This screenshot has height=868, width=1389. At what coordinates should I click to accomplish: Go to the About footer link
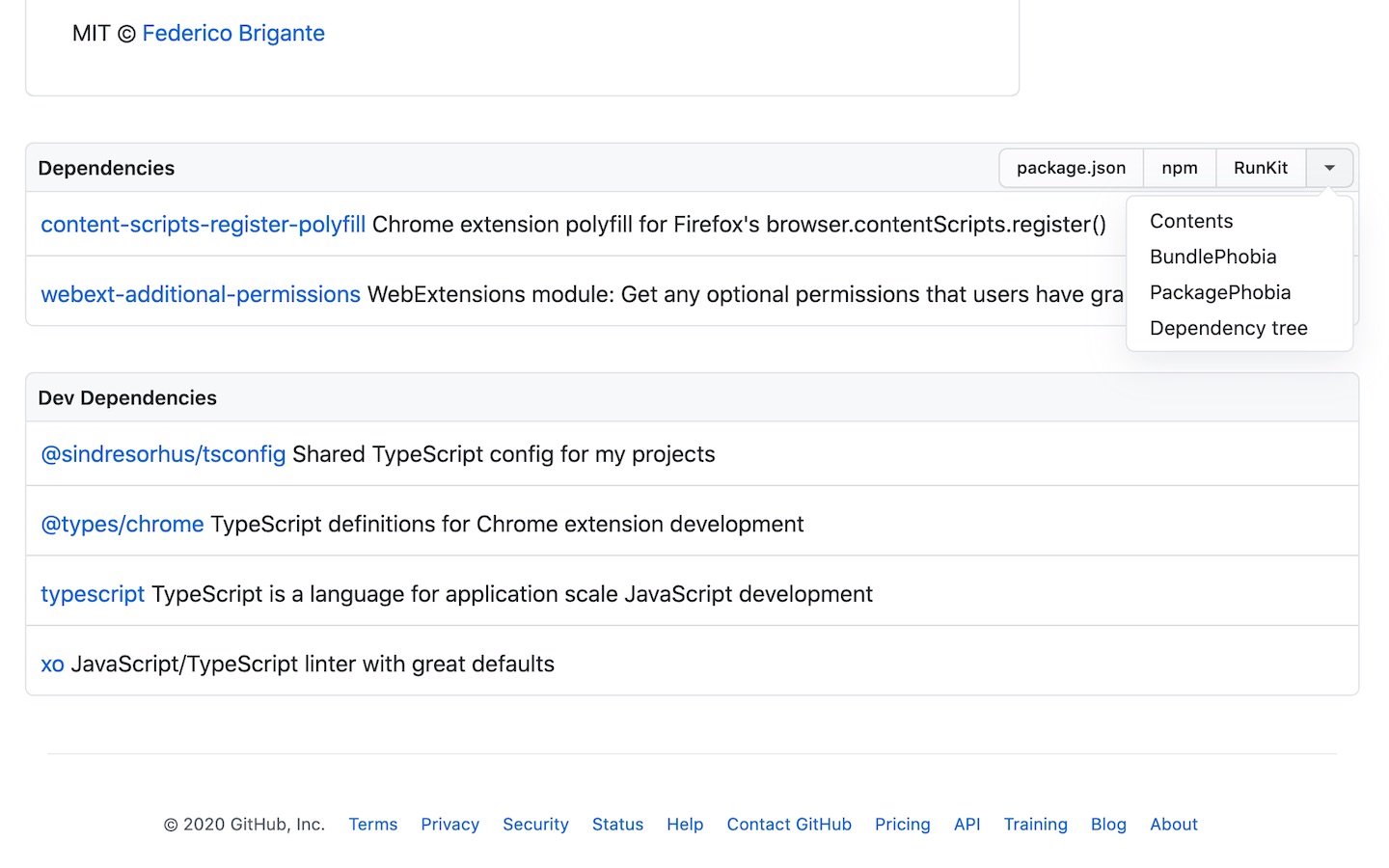(1174, 825)
